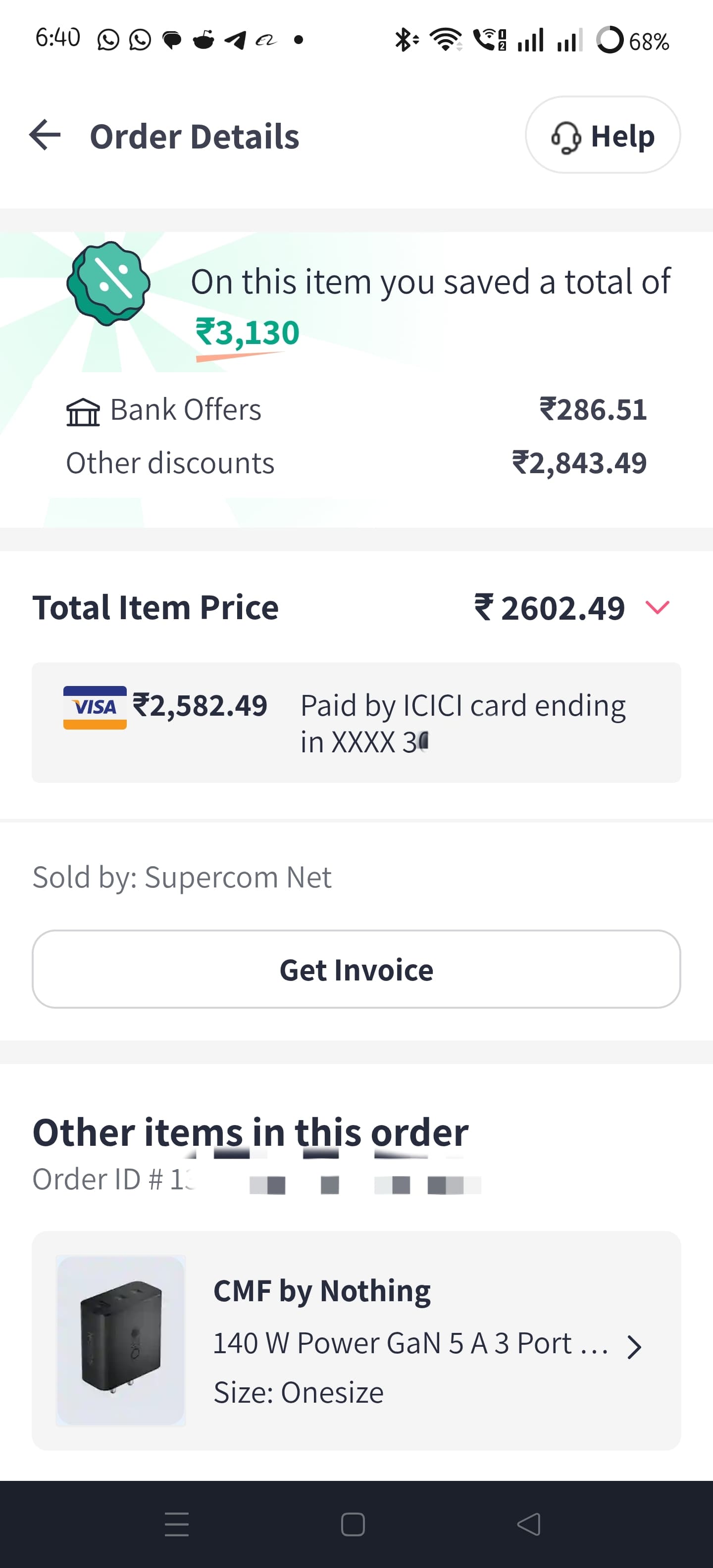Screen dimensions: 713x1568
Task: Tap the battery indicator in status bar
Action: [633, 41]
